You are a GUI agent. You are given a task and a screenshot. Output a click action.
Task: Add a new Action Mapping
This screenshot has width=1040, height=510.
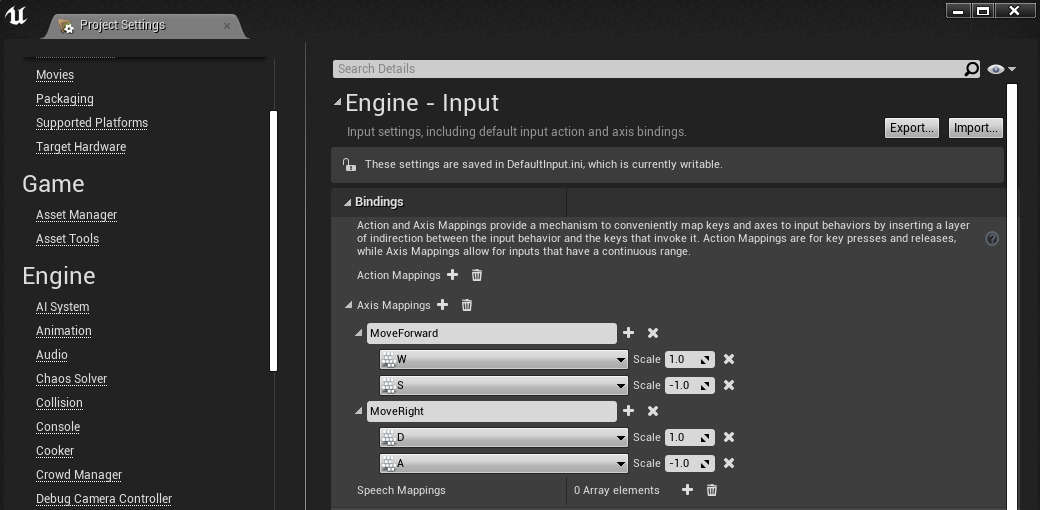tap(452, 275)
